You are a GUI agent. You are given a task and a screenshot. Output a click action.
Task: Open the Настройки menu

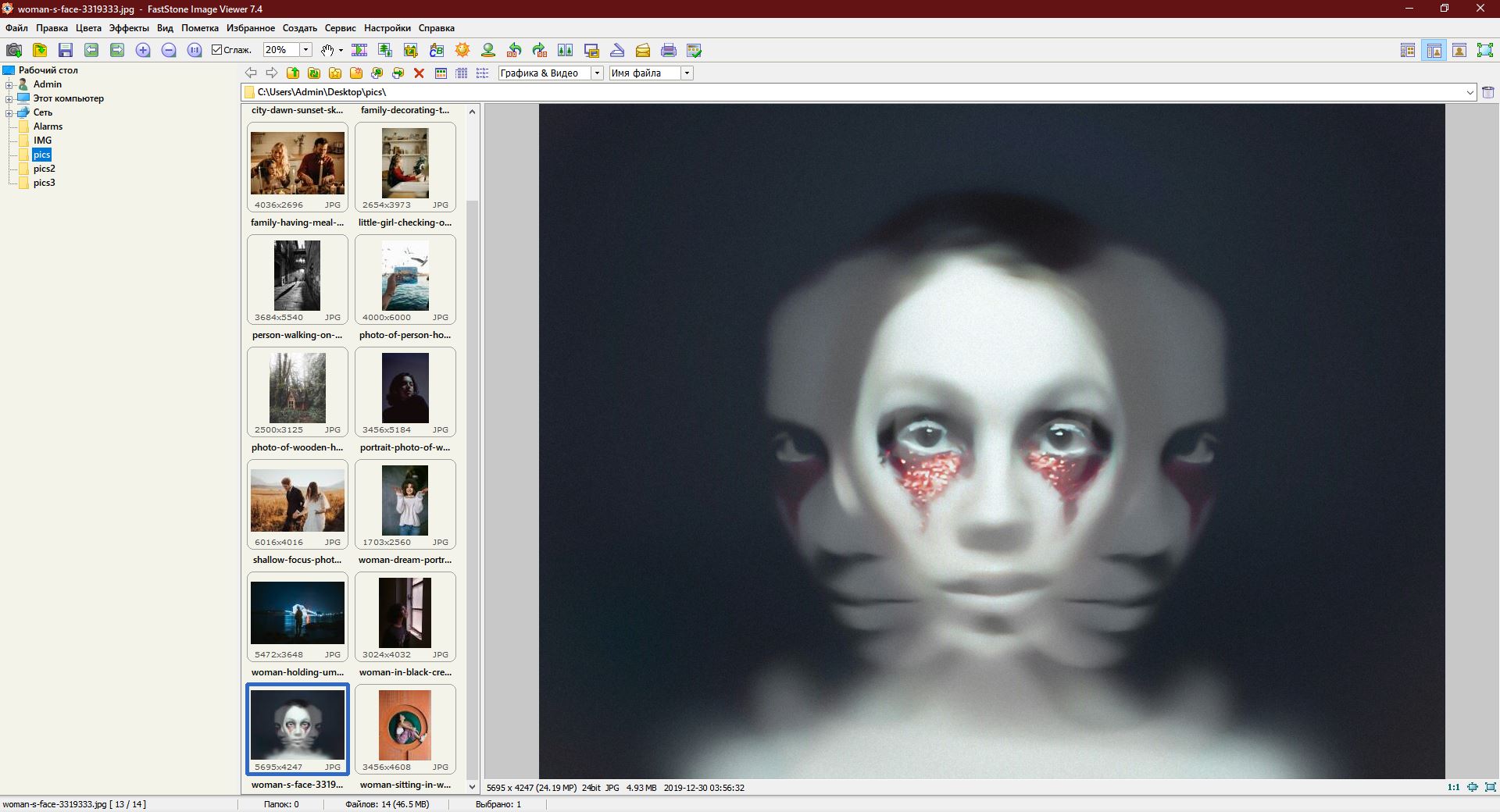point(387,28)
